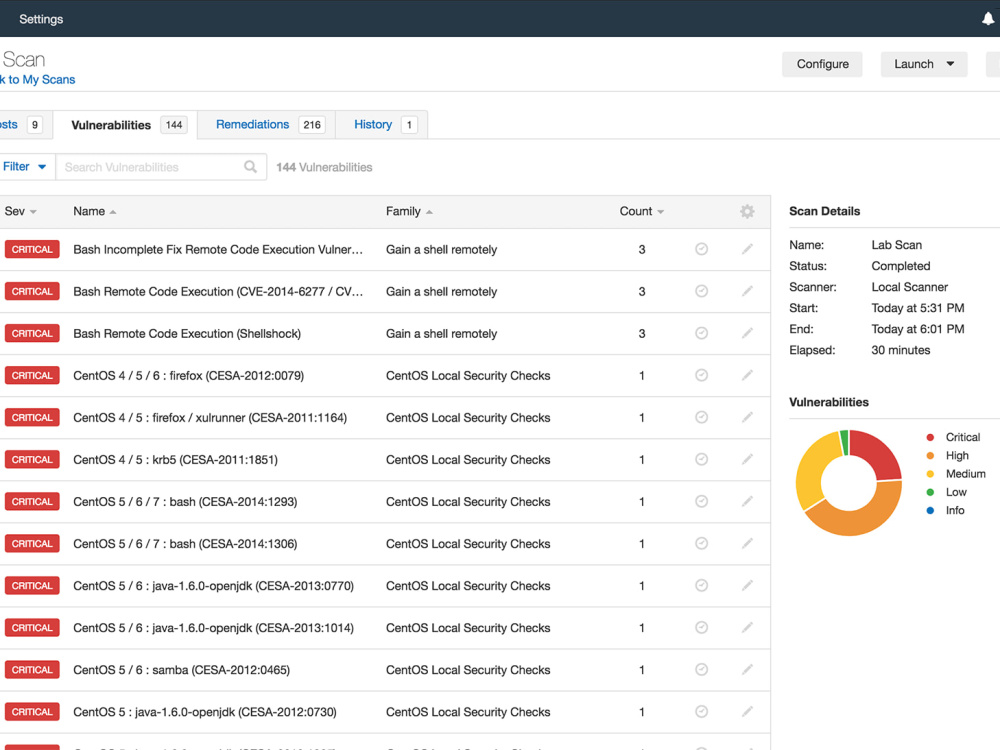The width and height of the screenshot is (1000, 750).
Task: Edit krb5 CESA-2011:1851 pencil icon
Action: pos(747,459)
